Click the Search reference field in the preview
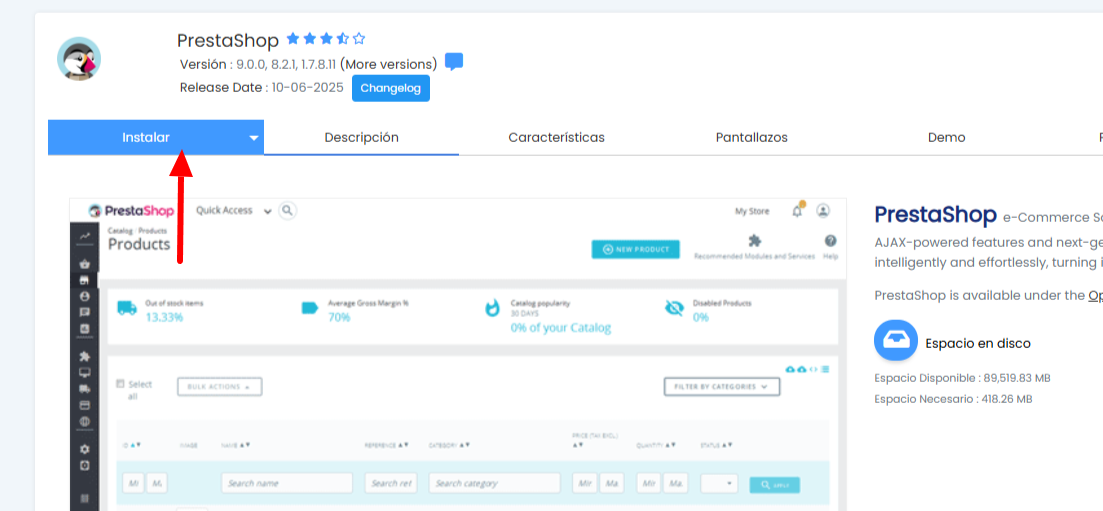Screen dimensions: 1103x511 (x=390, y=484)
